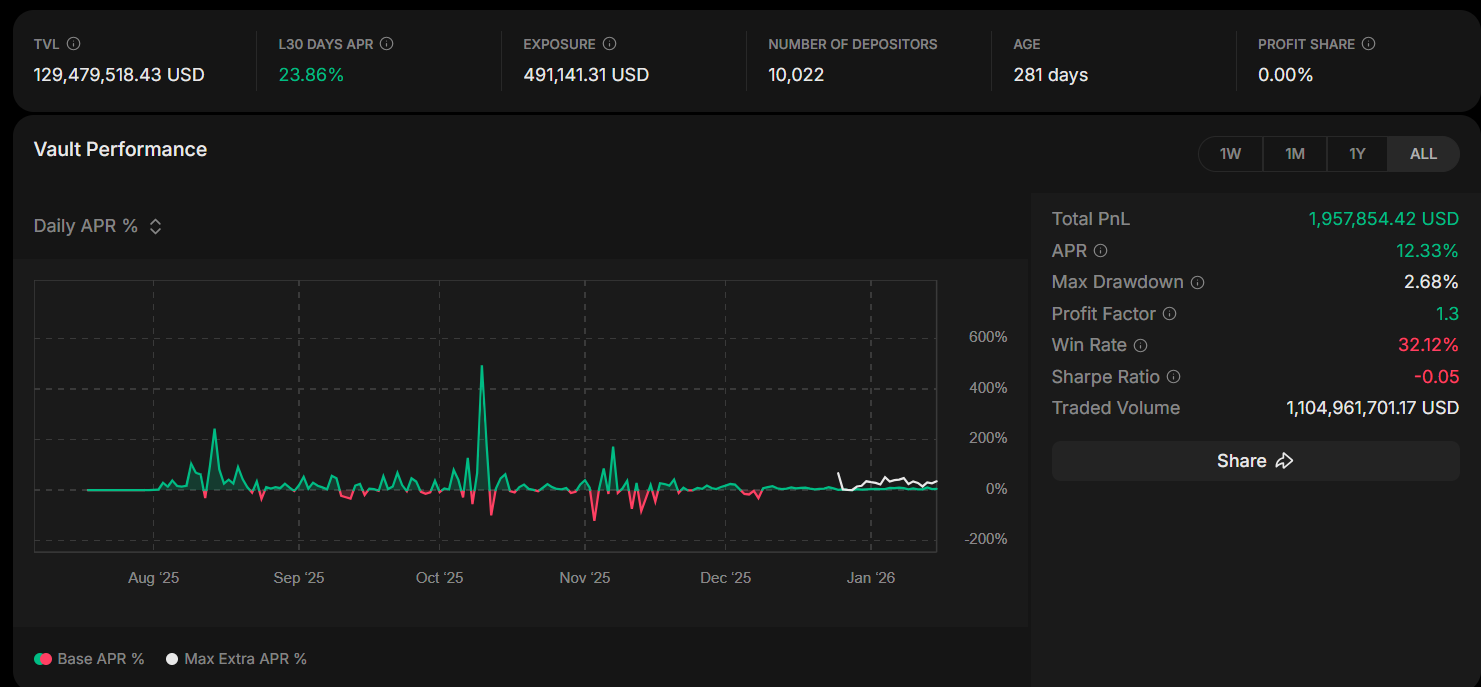Click the info icon beside L30 Days APR
The image size is (1481, 687).
(387, 44)
